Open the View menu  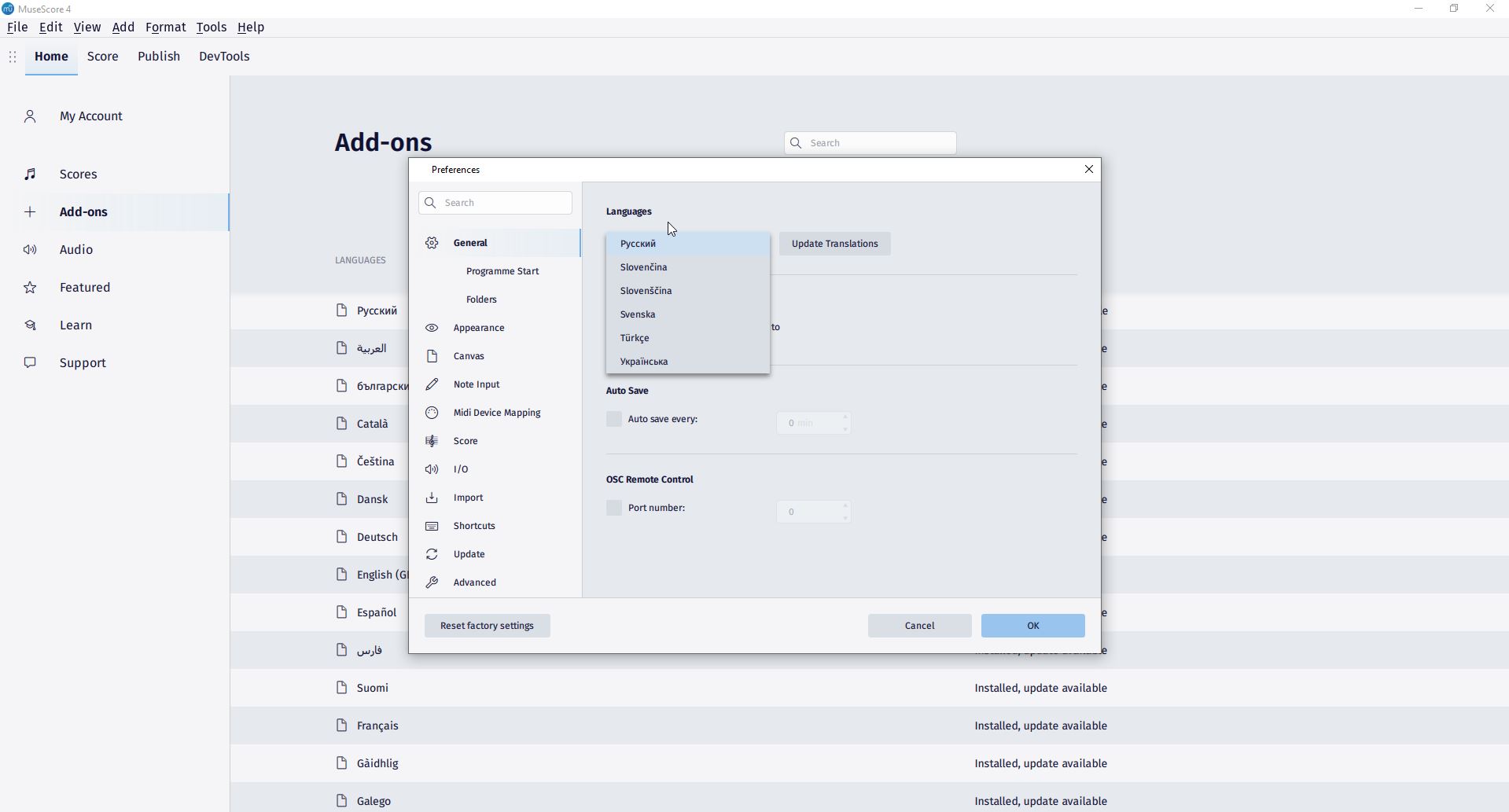[x=87, y=28]
